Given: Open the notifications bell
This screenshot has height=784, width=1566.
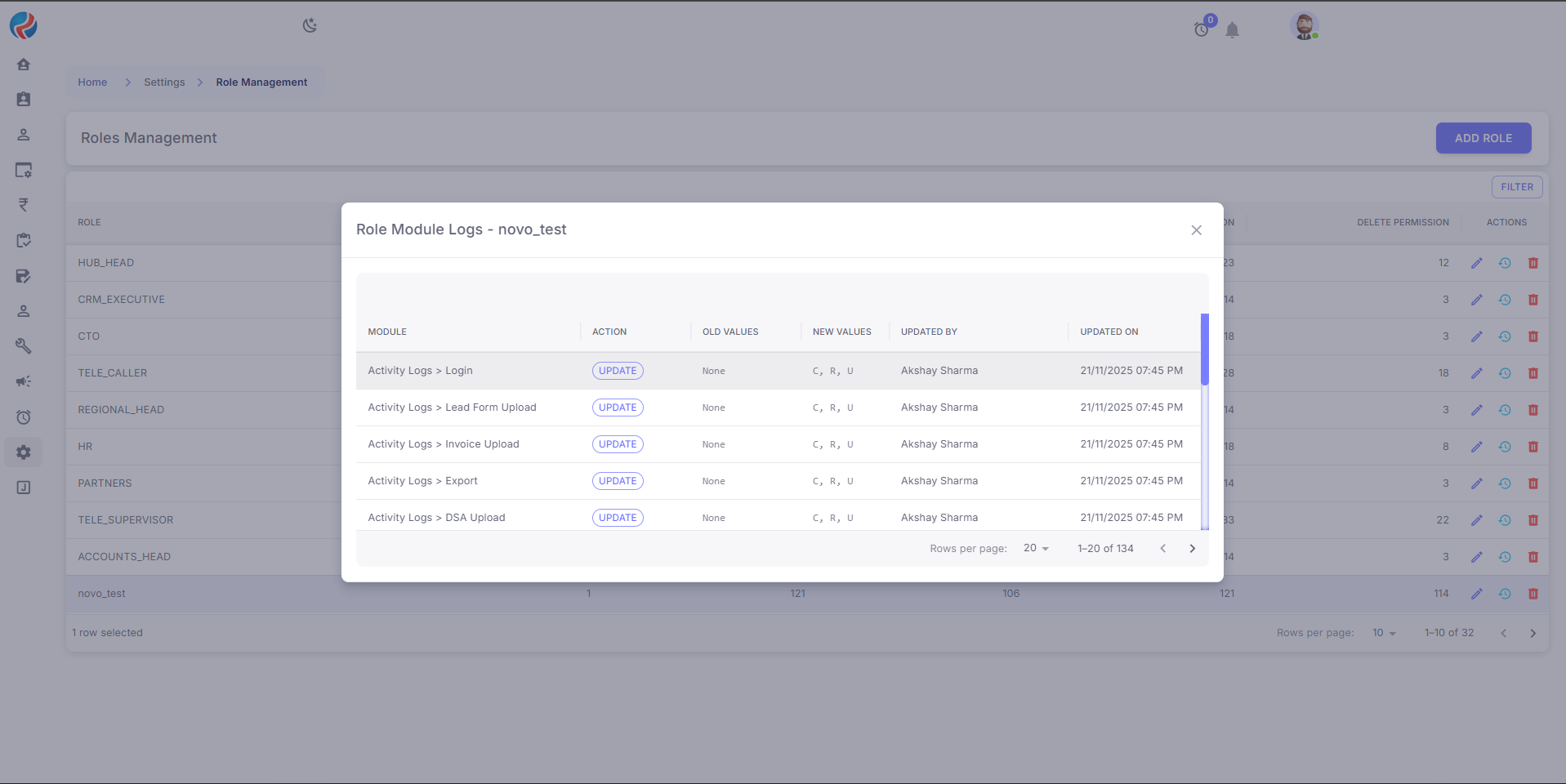Looking at the screenshot, I should tap(1232, 30).
